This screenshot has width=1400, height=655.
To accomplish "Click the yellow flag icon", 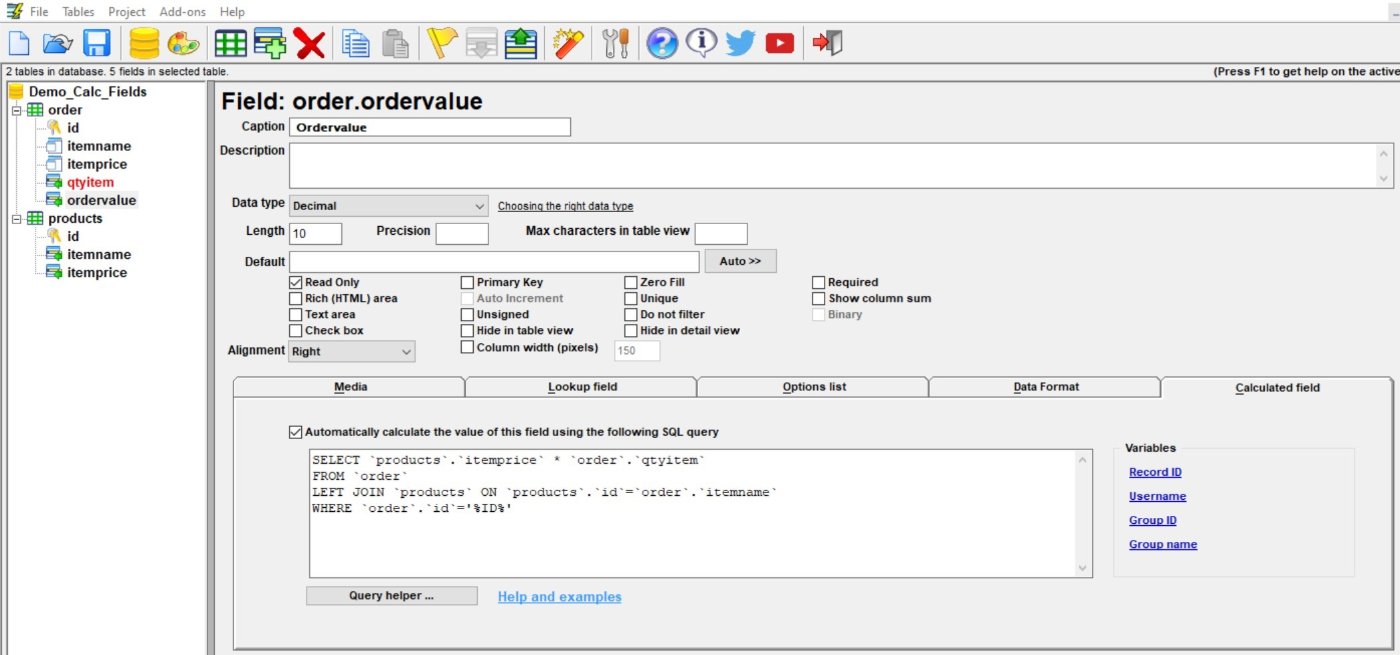I will (x=442, y=43).
